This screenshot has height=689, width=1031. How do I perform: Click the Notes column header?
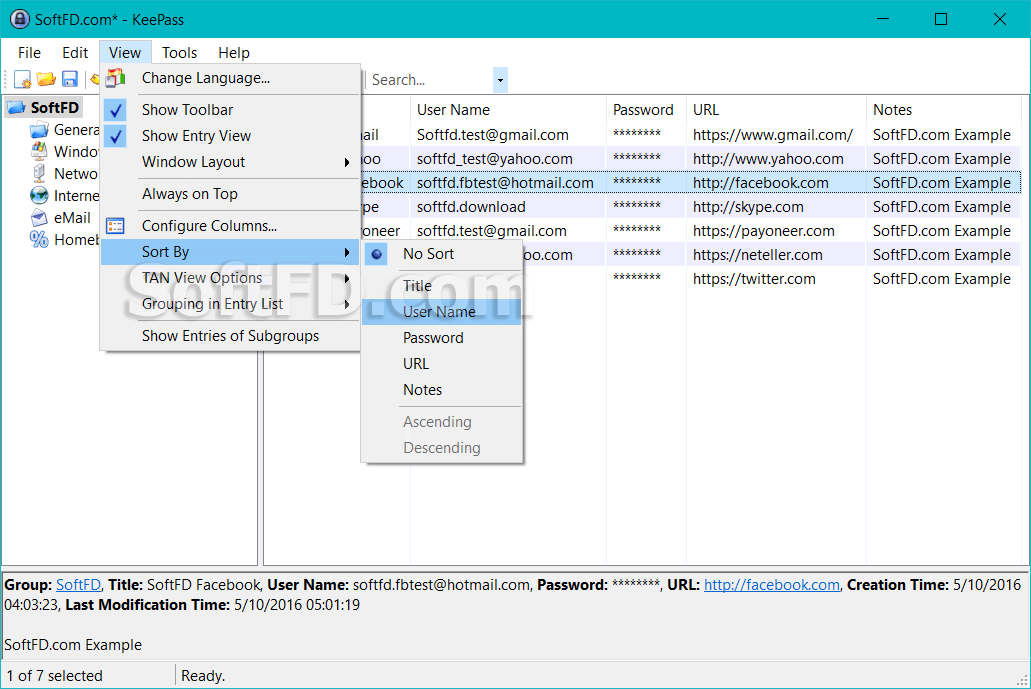tap(944, 110)
